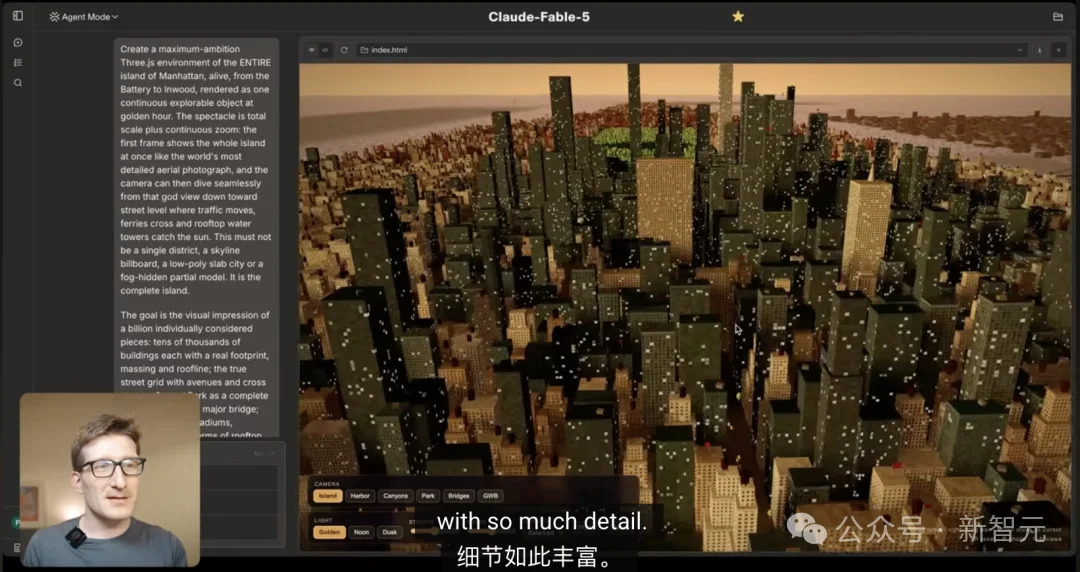Image resolution: width=1080 pixels, height=572 pixels.
Task: Select the Noon light option
Action: pos(362,532)
